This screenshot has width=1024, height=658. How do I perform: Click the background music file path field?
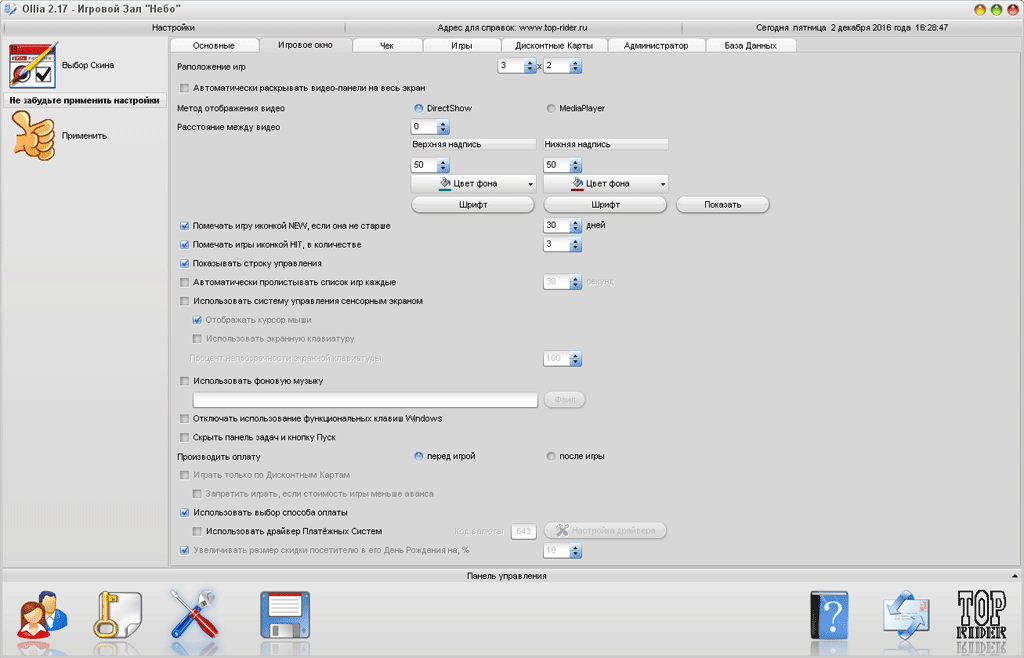pyautogui.click(x=365, y=400)
